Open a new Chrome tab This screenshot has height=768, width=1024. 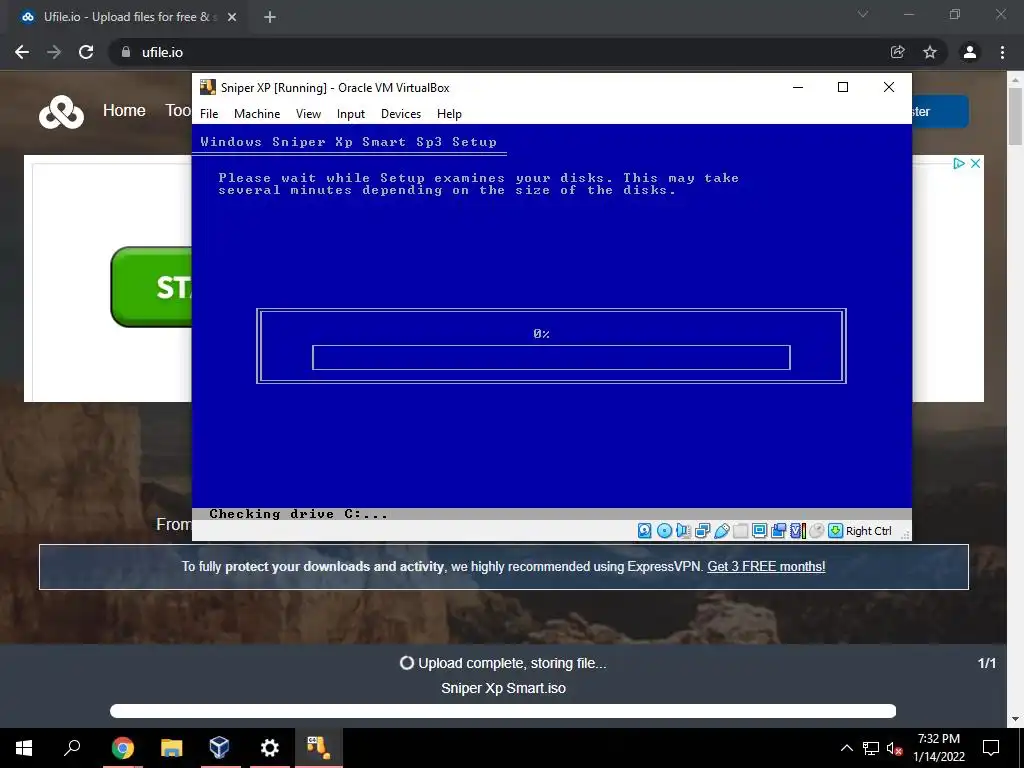click(270, 17)
